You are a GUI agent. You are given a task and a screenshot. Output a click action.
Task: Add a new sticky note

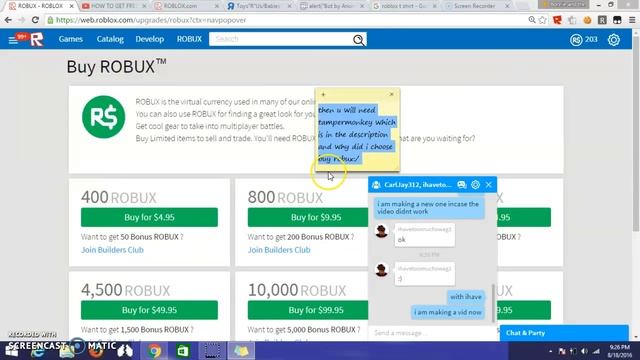[323, 94]
